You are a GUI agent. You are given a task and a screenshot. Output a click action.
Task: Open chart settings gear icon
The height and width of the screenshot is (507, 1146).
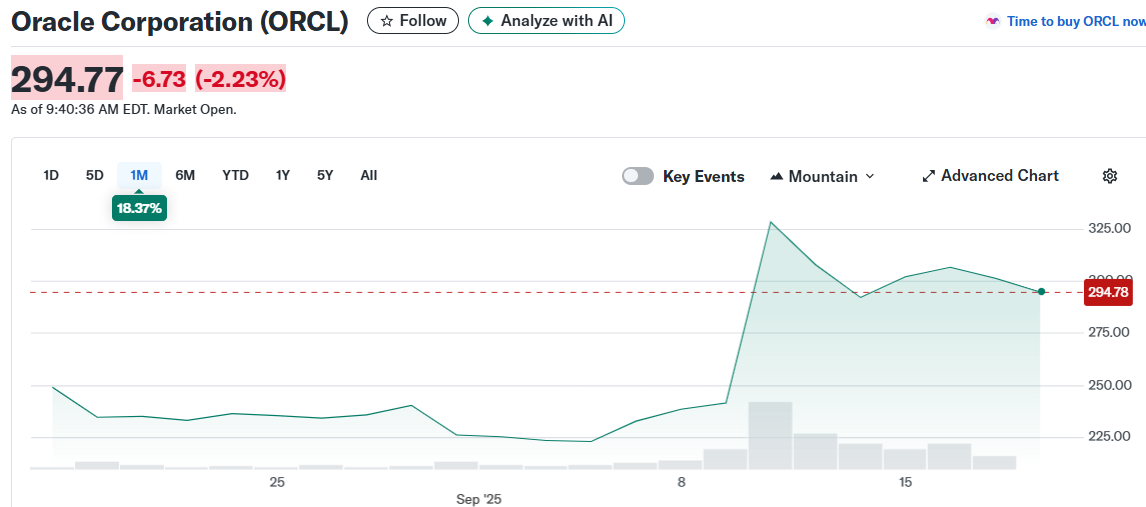tap(1109, 176)
